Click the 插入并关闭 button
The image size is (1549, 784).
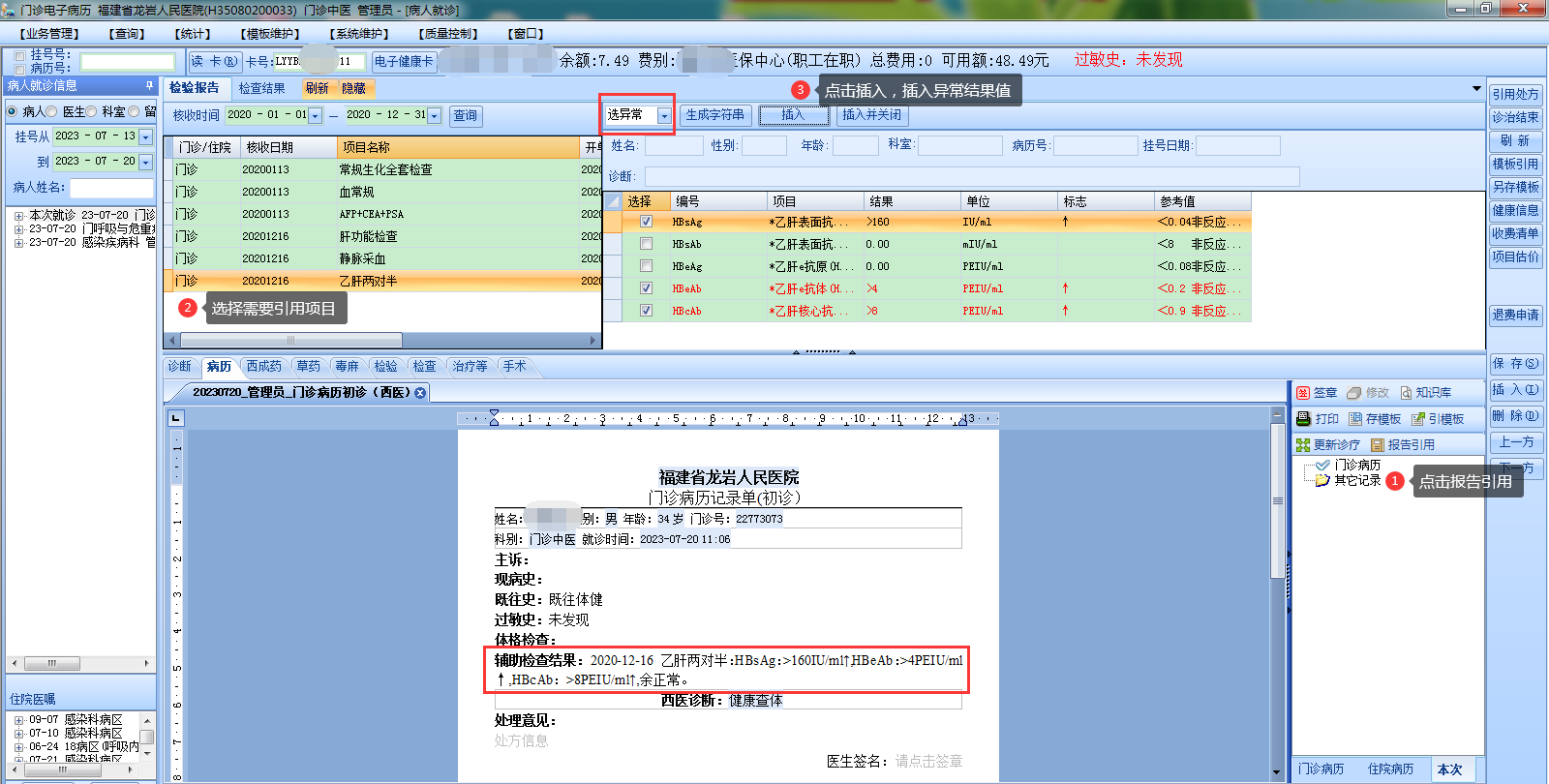coord(872,115)
